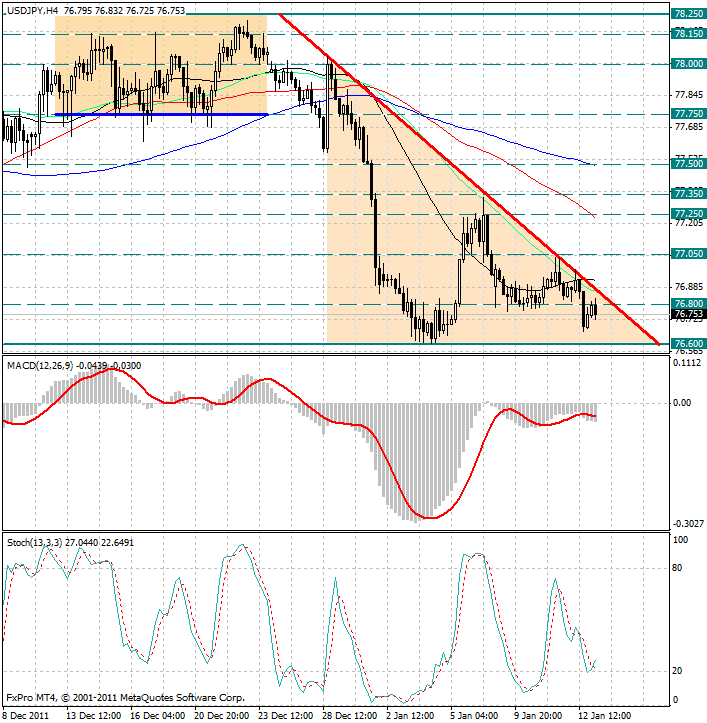Click the Stochastic 80 level label
The height and width of the screenshot is (723, 707).
point(677,568)
